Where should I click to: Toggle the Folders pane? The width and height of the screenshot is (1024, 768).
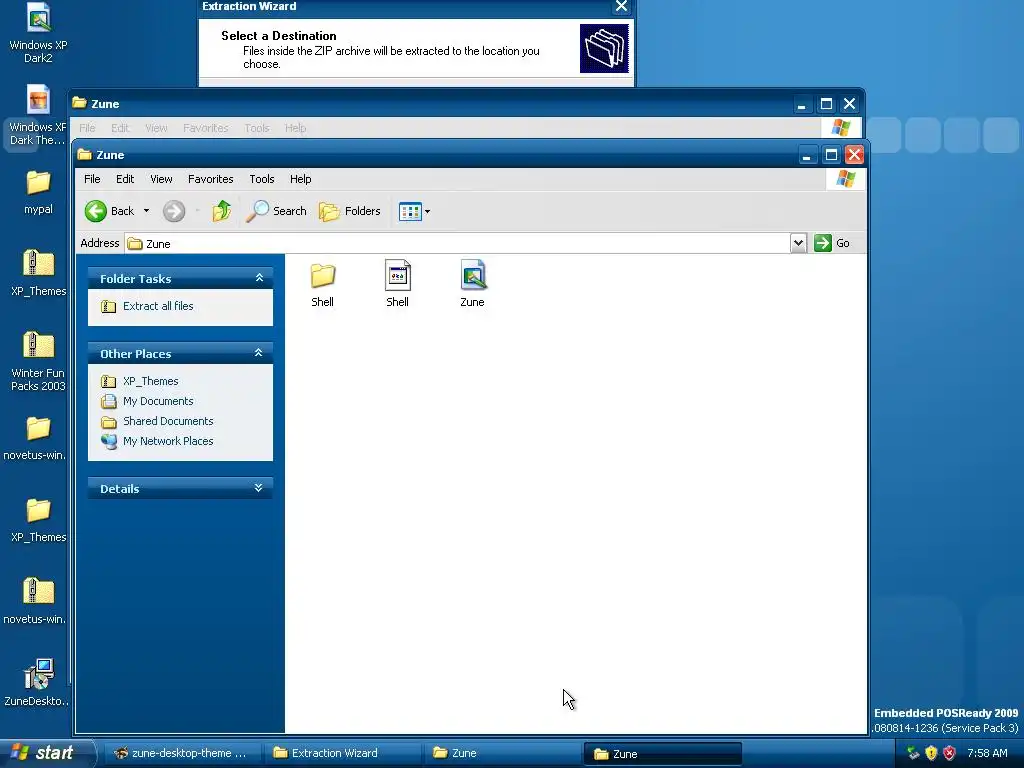pos(349,211)
